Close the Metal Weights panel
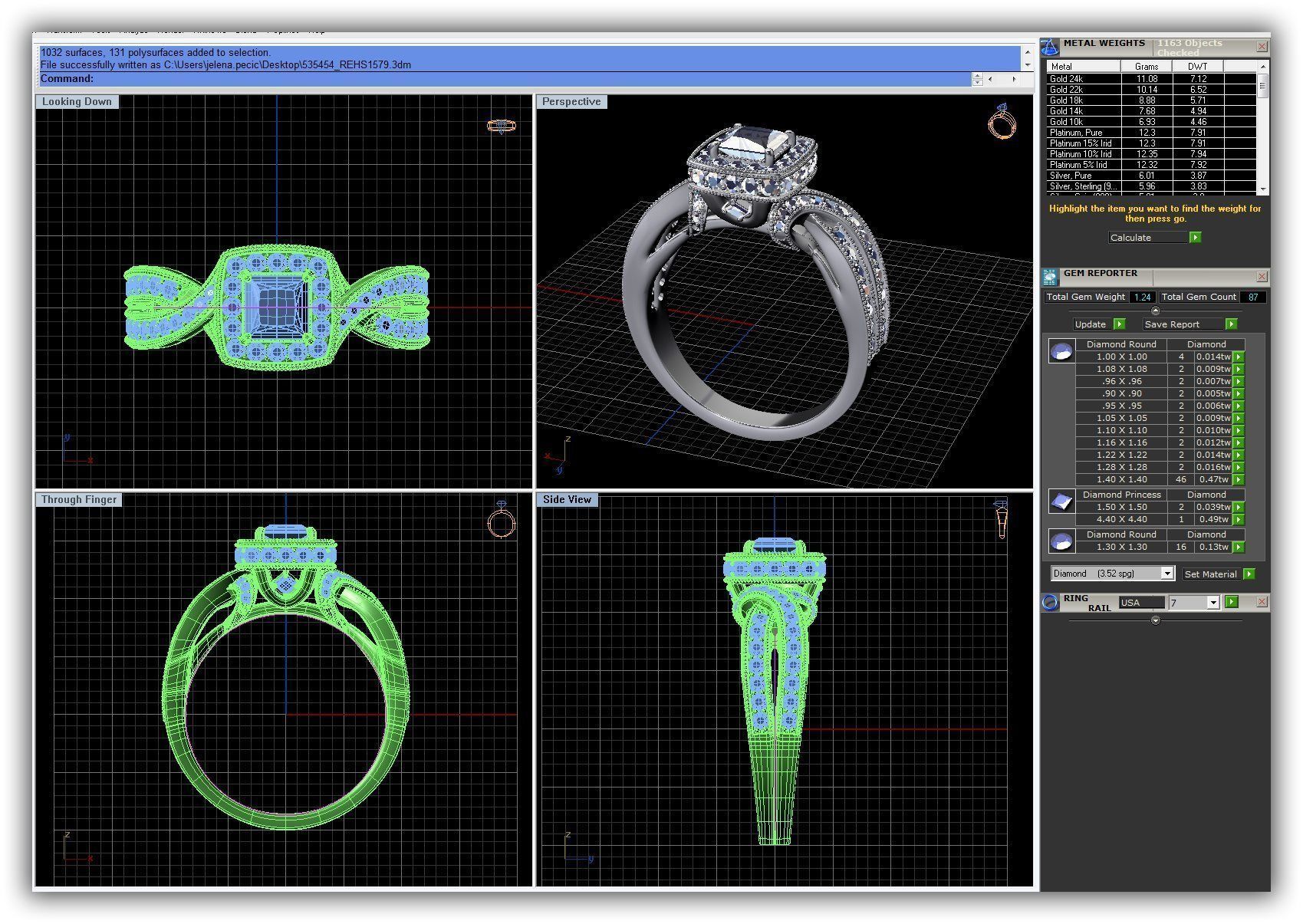 click(x=1262, y=47)
